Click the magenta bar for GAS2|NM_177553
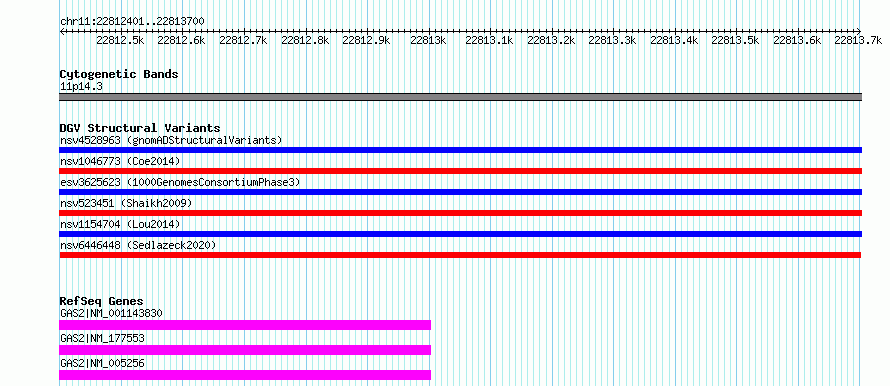Image resolution: width=890 pixels, height=386 pixels. 245,350
